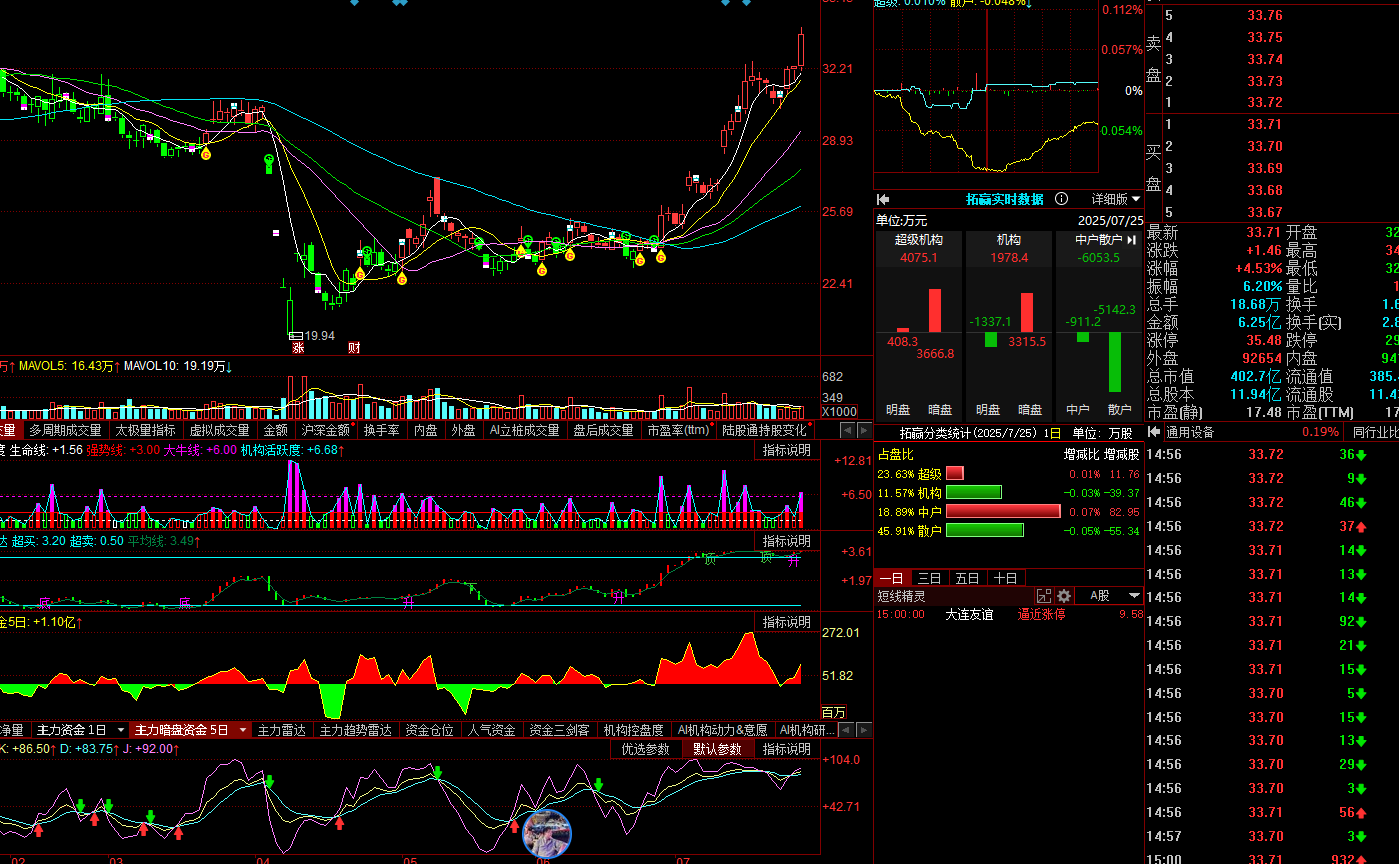Select the 市盈率(ttm) tab
The height and width of the screenshot is (864, 1399).
678,430
